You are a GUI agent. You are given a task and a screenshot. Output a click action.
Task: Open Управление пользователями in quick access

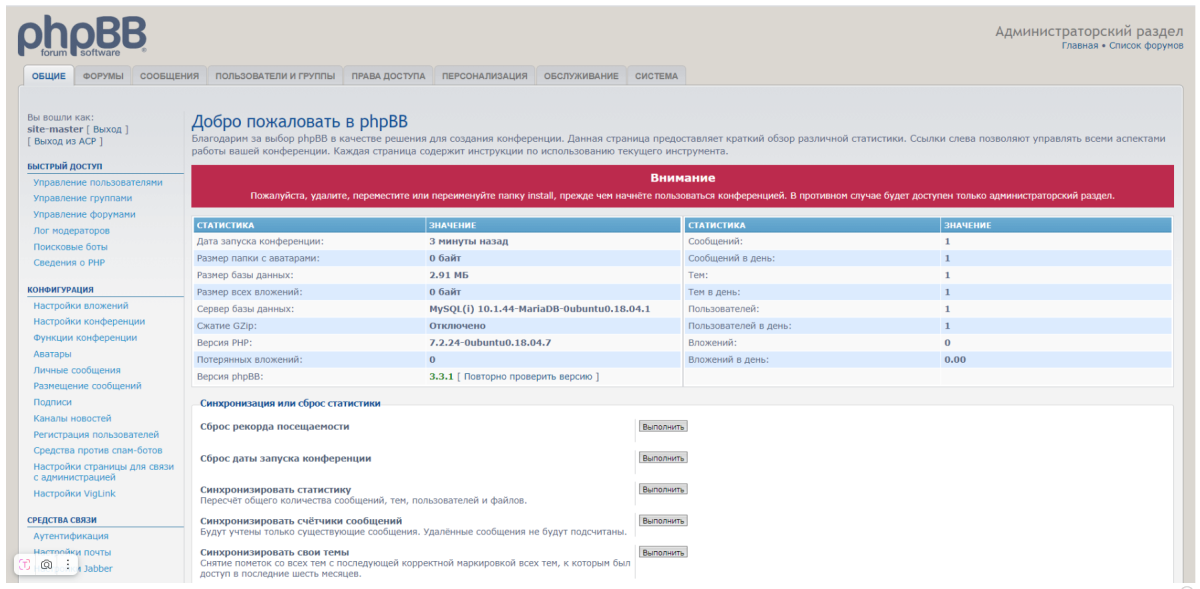[98, 182]
